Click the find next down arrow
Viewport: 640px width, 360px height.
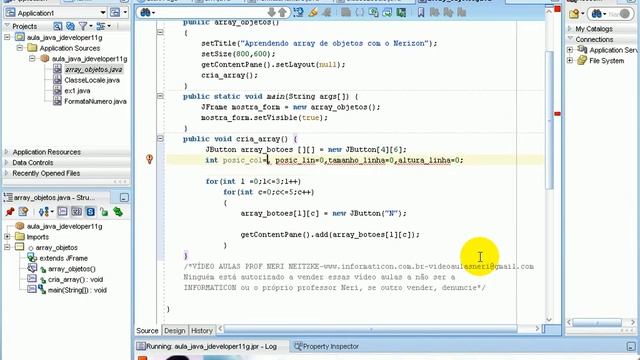271,13
